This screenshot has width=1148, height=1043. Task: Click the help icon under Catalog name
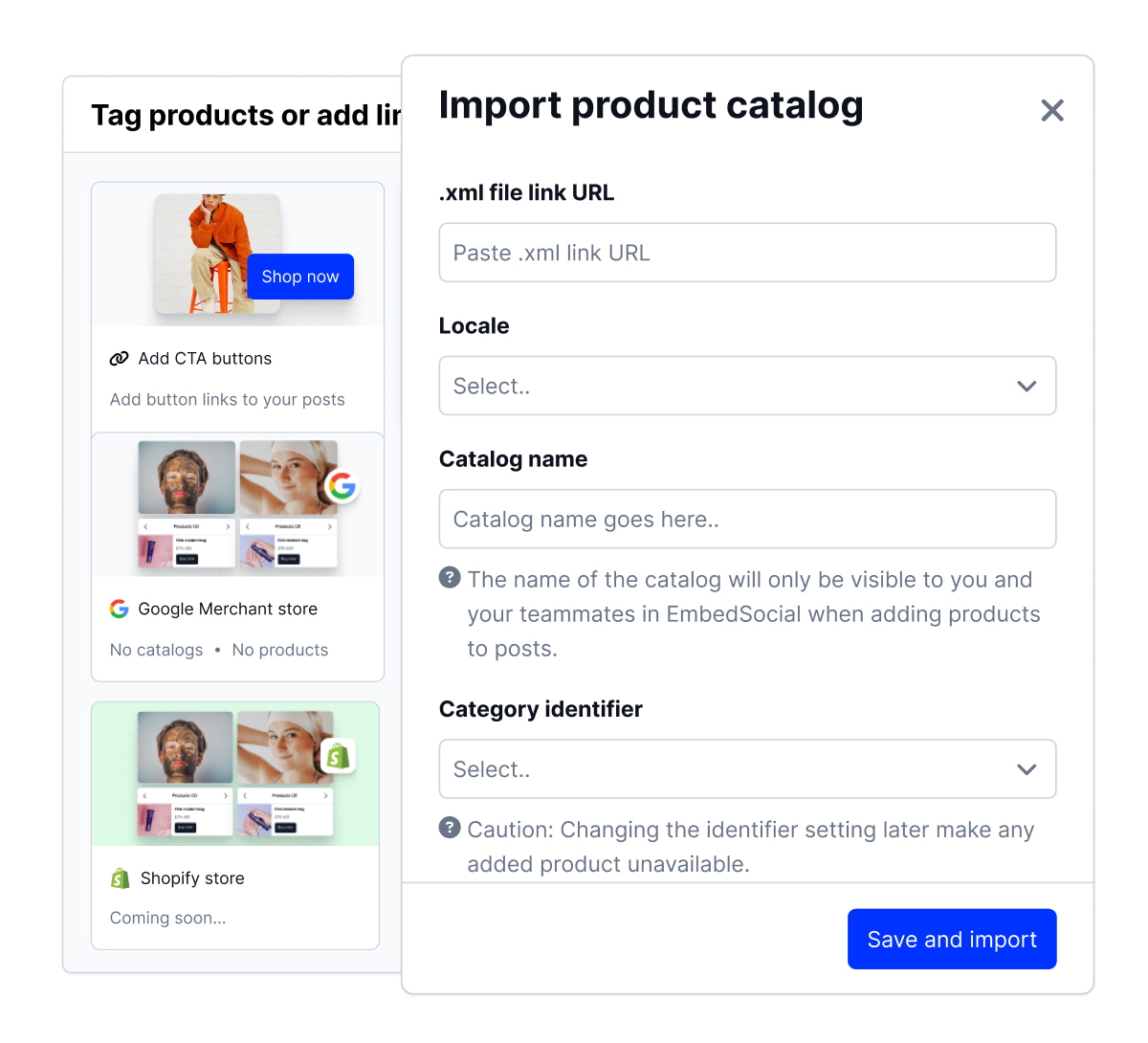(450, 577)
